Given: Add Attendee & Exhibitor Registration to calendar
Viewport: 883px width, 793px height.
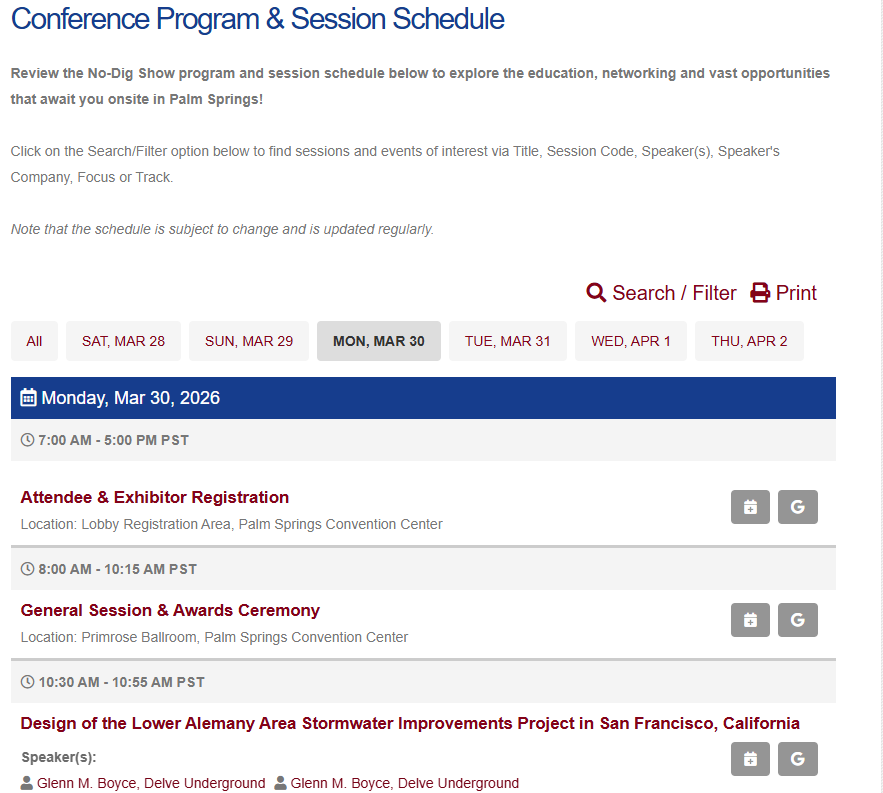Looking at the screenshot, I should (750, 507).
